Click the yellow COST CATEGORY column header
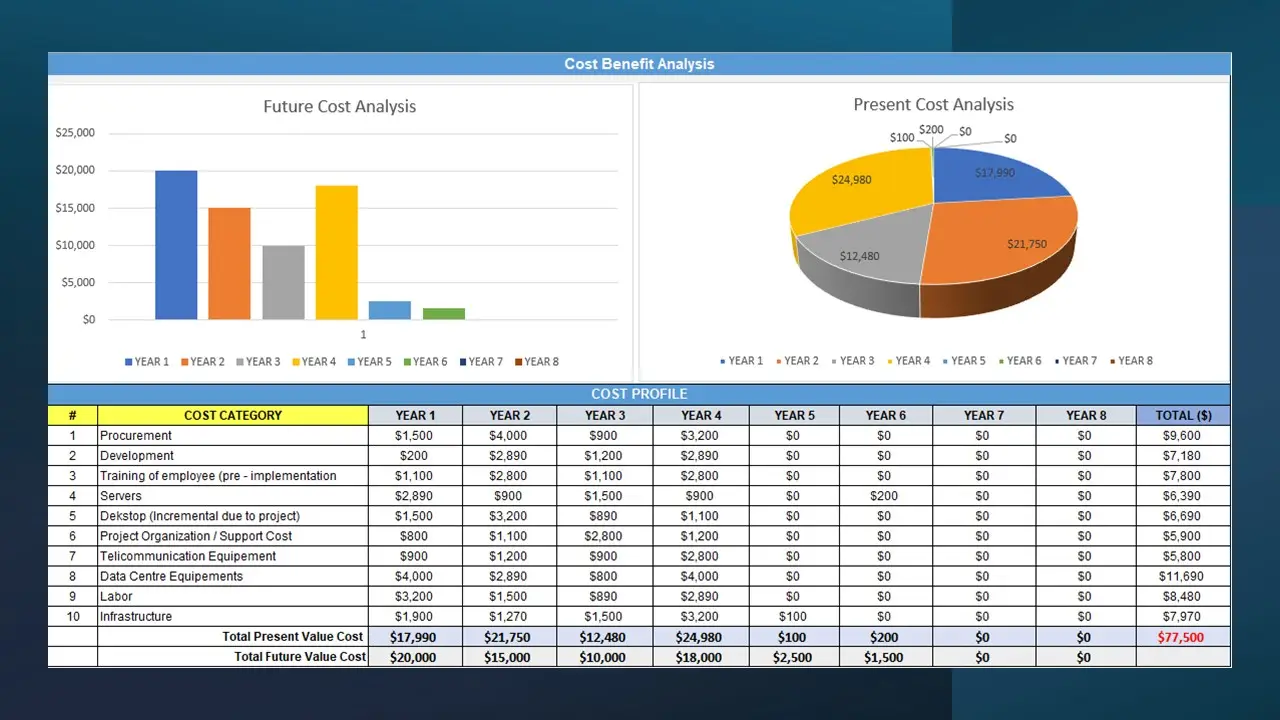Image resolution: width=1280 pixels, height=720 pixels. coord(232,415)
